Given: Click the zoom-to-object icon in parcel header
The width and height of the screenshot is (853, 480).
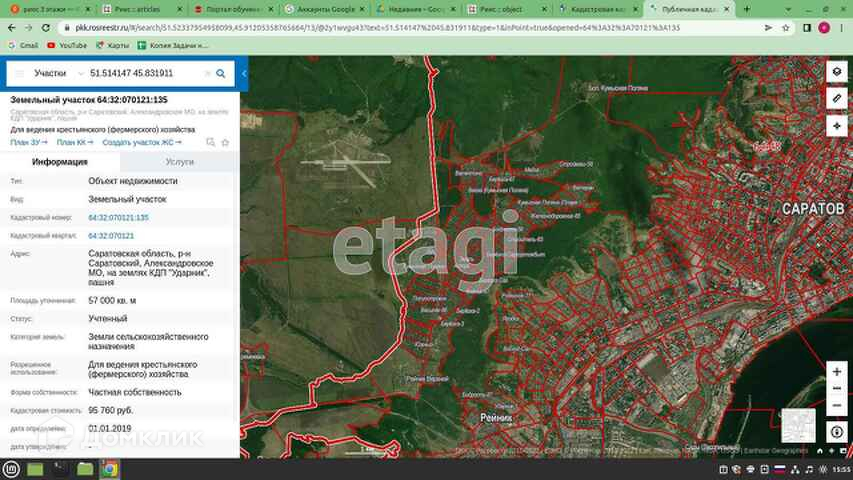Looking at the screenshot, I should [211, 142].
